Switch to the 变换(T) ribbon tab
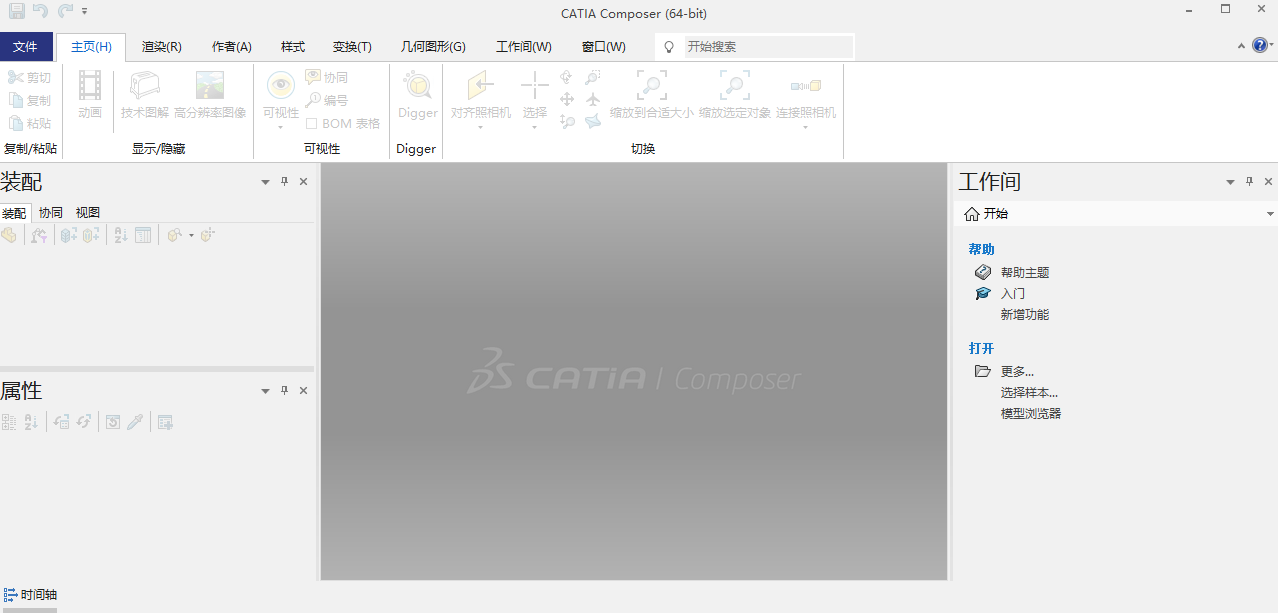 (352, 47)
